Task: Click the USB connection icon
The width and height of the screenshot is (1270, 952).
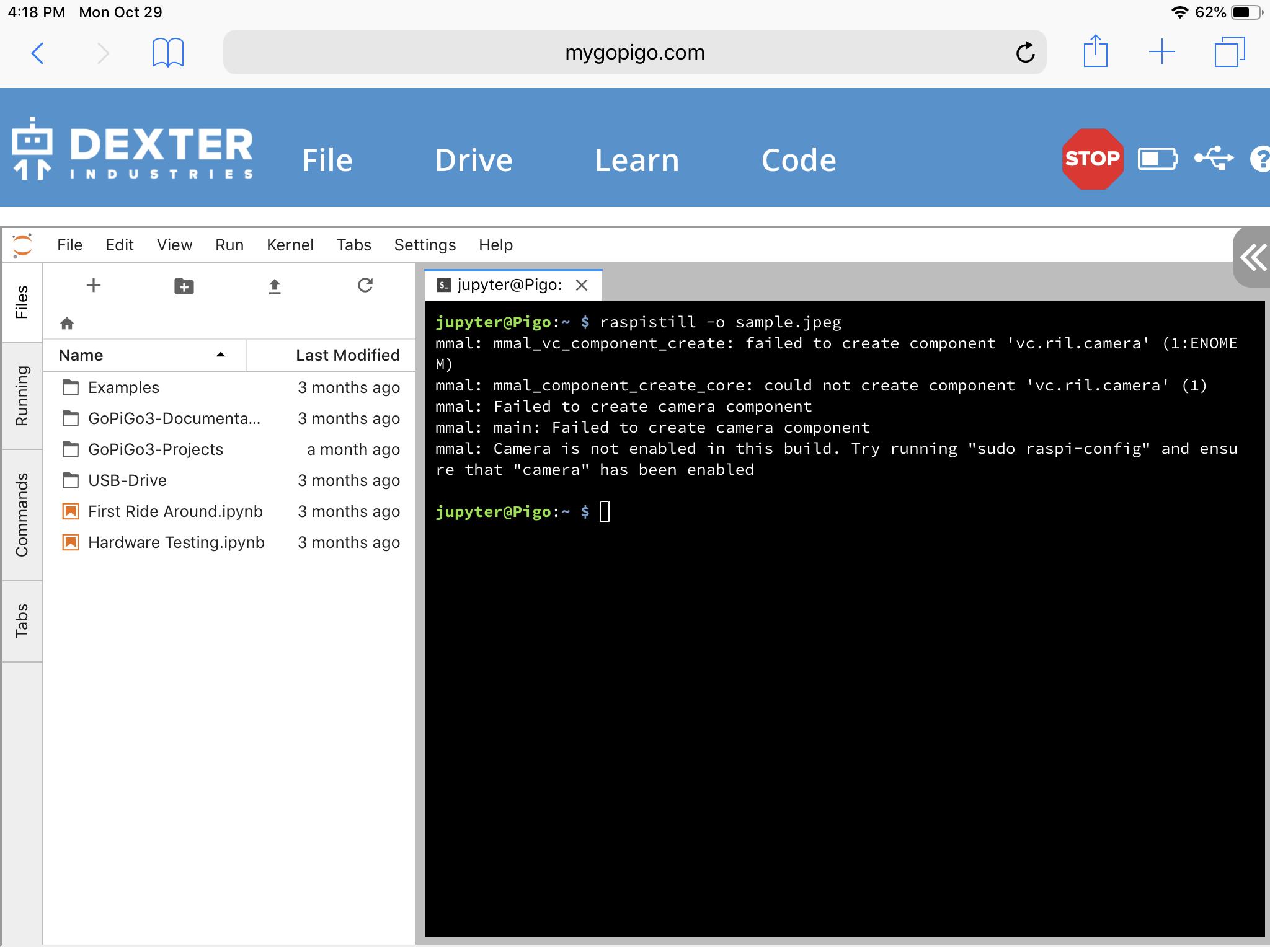Action: tap(1214, 159)
